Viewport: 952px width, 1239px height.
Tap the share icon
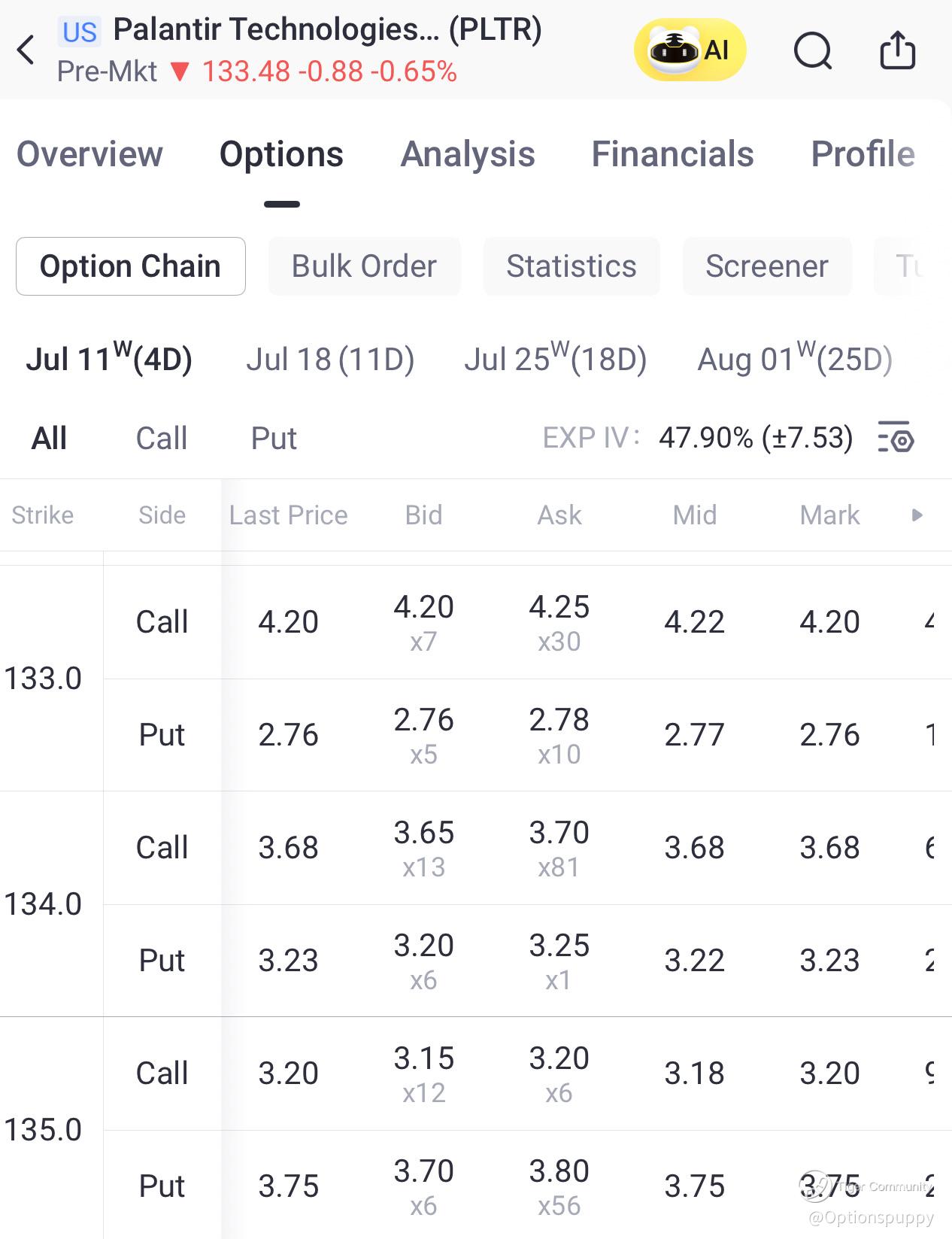(897, 50)
